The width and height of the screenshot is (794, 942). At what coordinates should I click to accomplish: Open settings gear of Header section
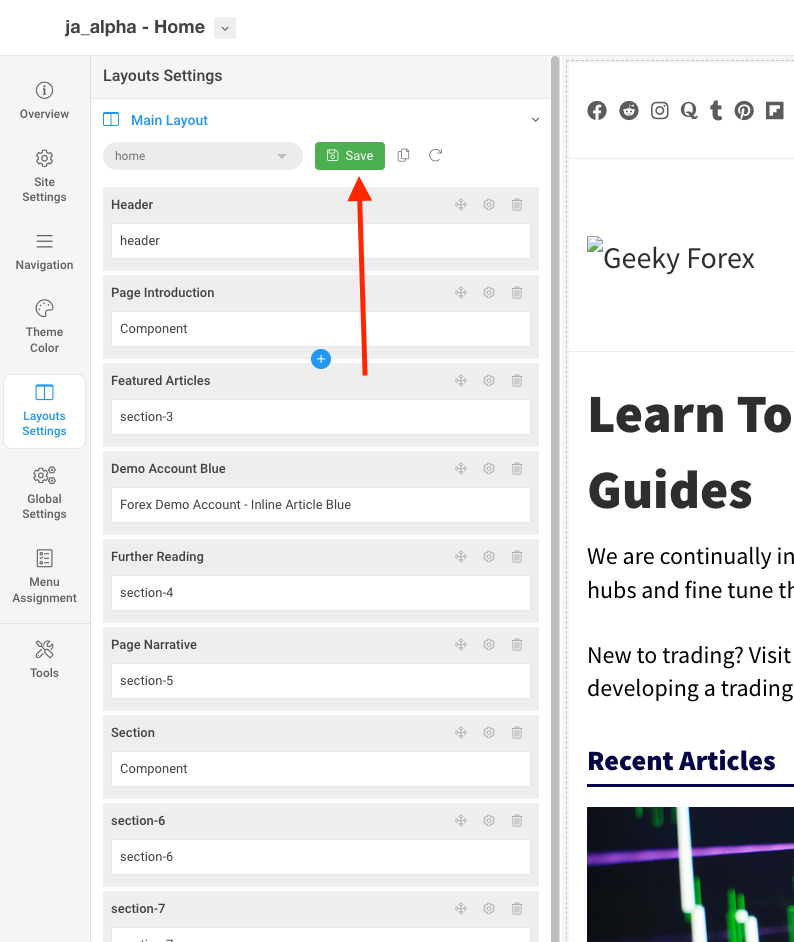489,205
